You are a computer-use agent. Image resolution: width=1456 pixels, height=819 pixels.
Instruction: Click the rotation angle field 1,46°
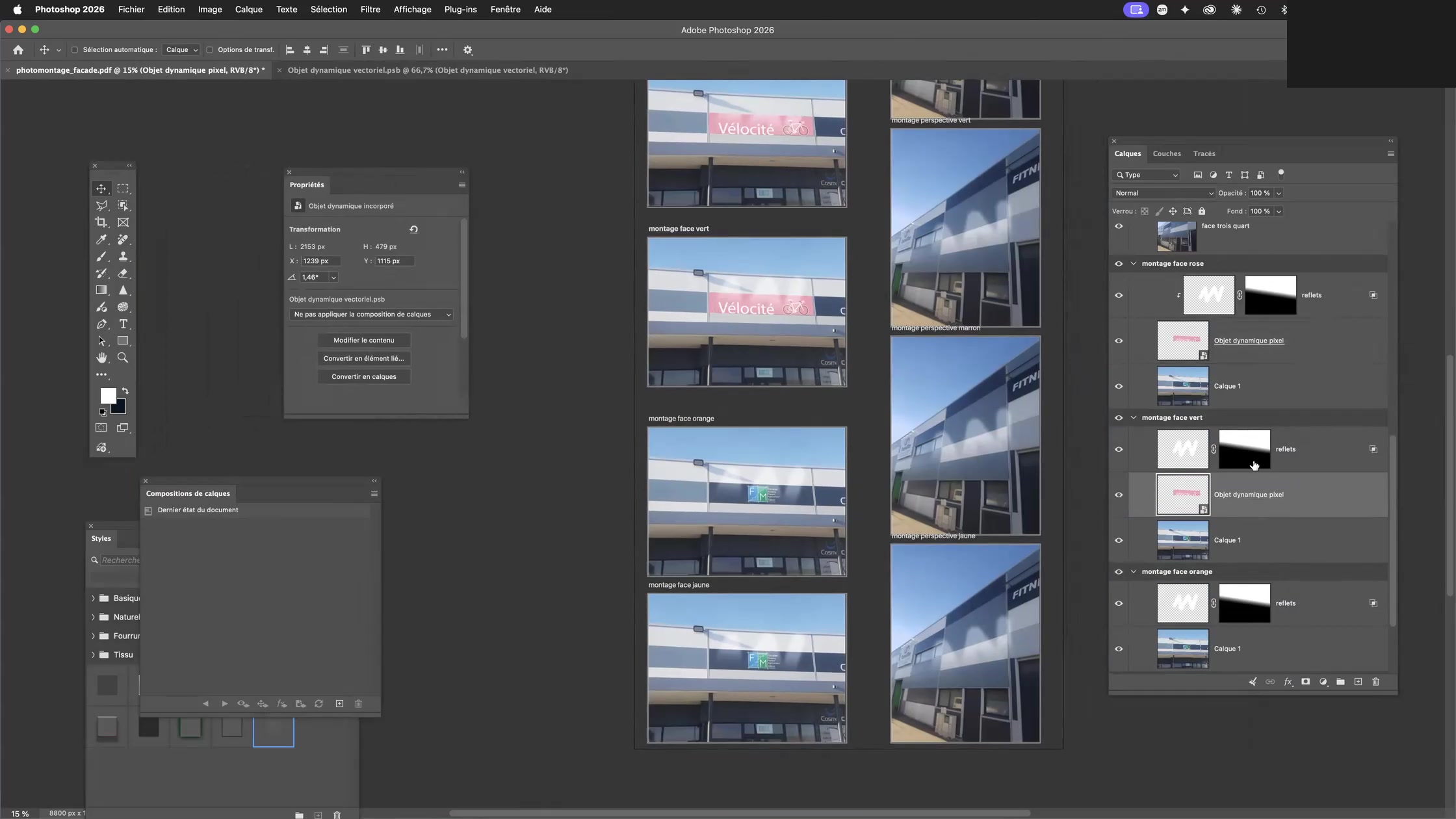coord(315,278)
